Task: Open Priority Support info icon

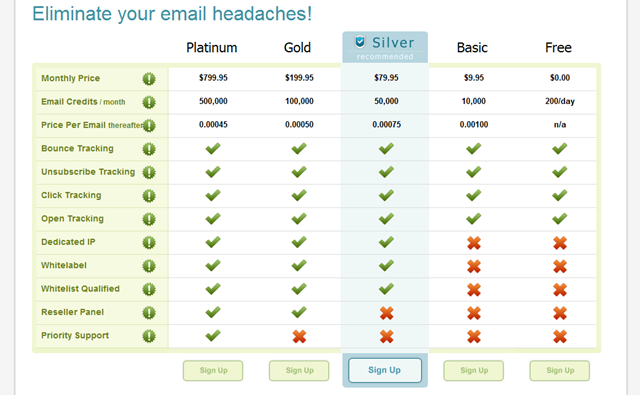Action: [149, 336]
